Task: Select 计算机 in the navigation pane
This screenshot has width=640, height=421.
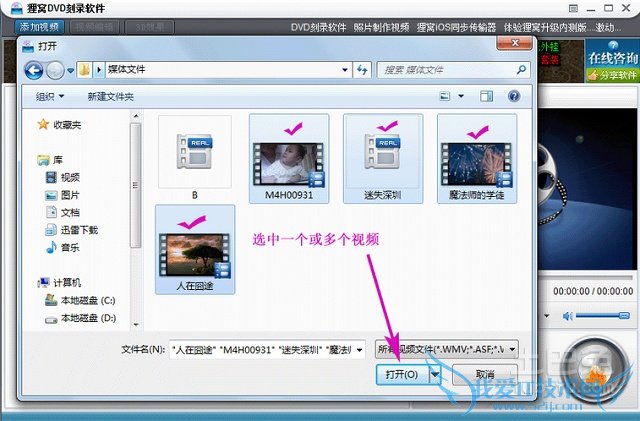Action: coord(59,283)
